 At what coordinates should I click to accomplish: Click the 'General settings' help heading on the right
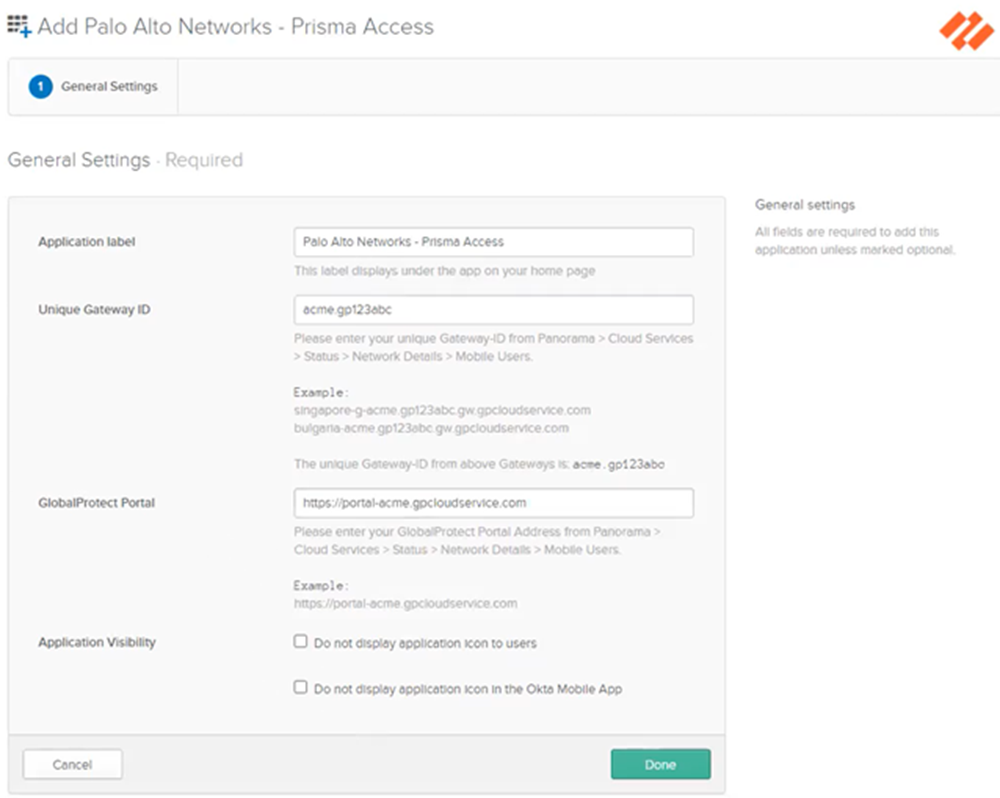click(805, 205)
